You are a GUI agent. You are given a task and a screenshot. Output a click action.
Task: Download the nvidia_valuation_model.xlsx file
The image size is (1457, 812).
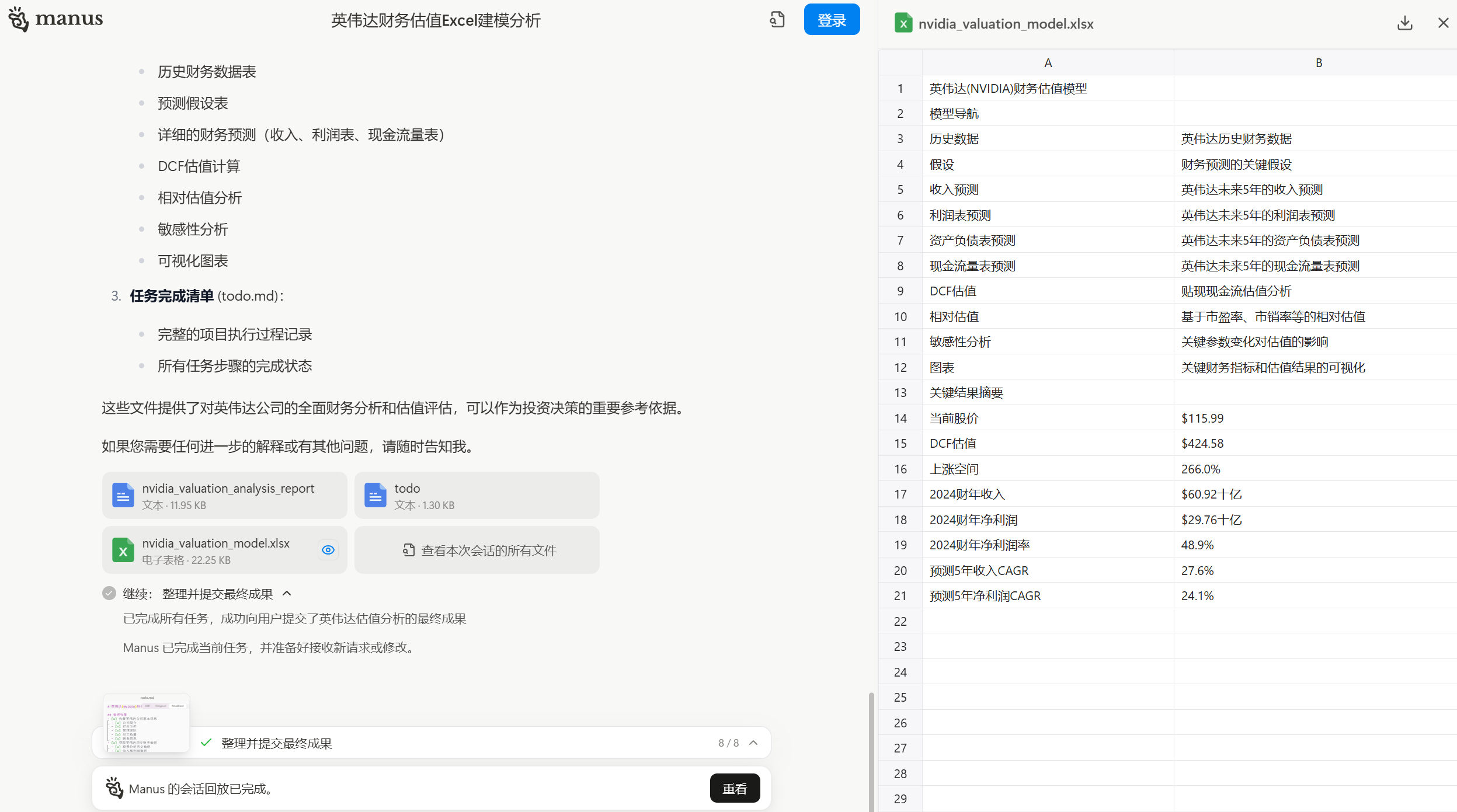click(1404, 23)
